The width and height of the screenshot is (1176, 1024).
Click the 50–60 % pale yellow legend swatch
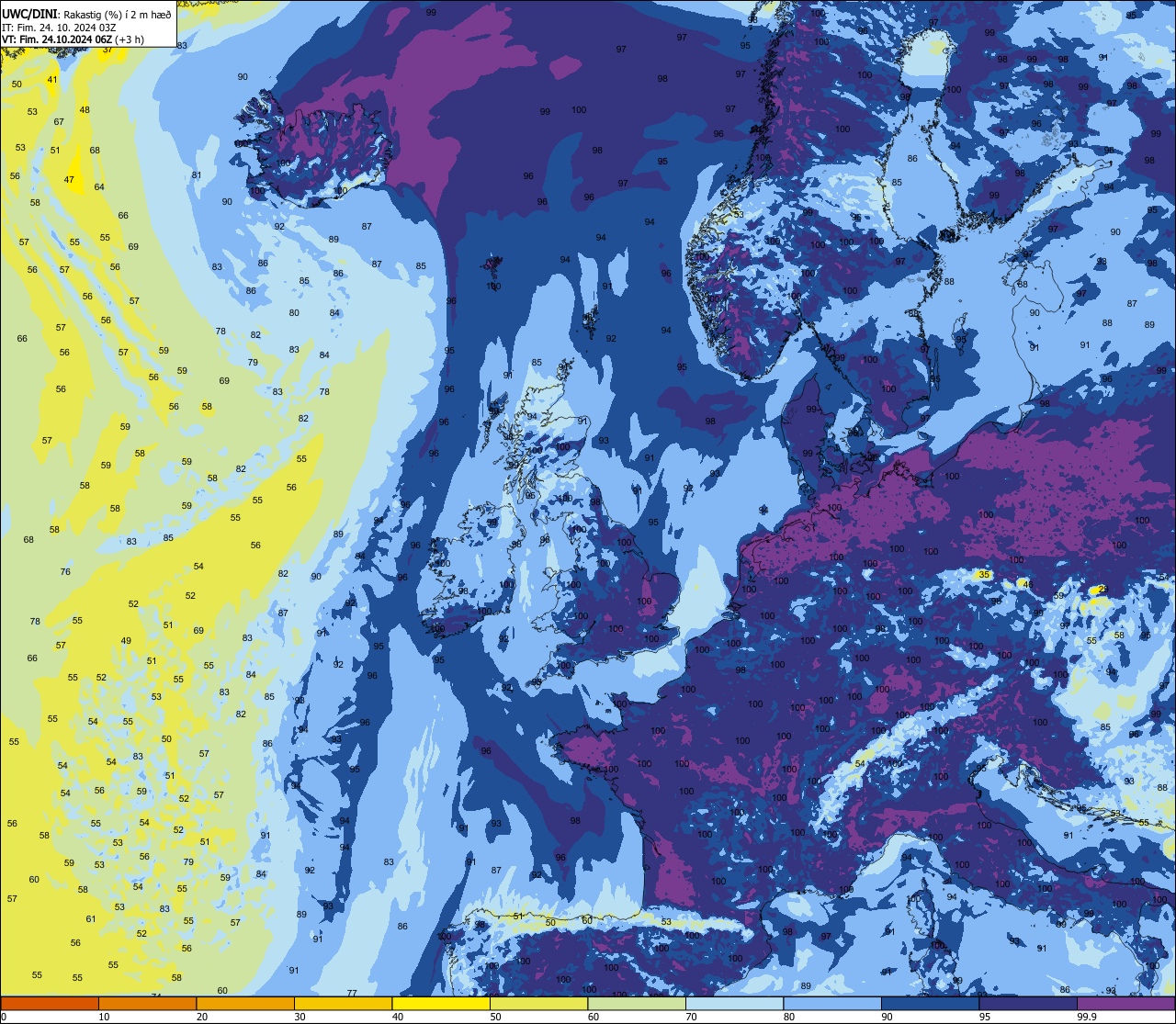(x=538, y=1003)
